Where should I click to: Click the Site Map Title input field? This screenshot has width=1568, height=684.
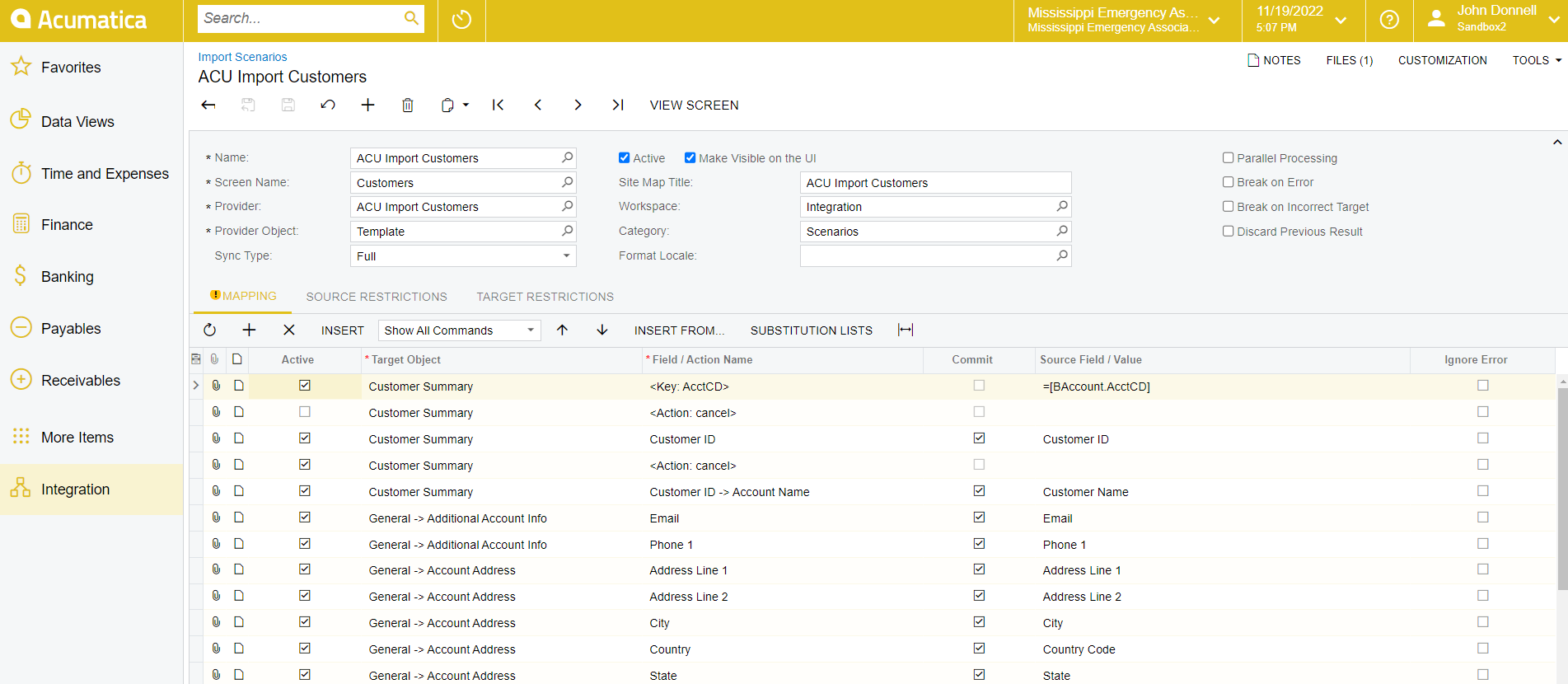point(935,182)
